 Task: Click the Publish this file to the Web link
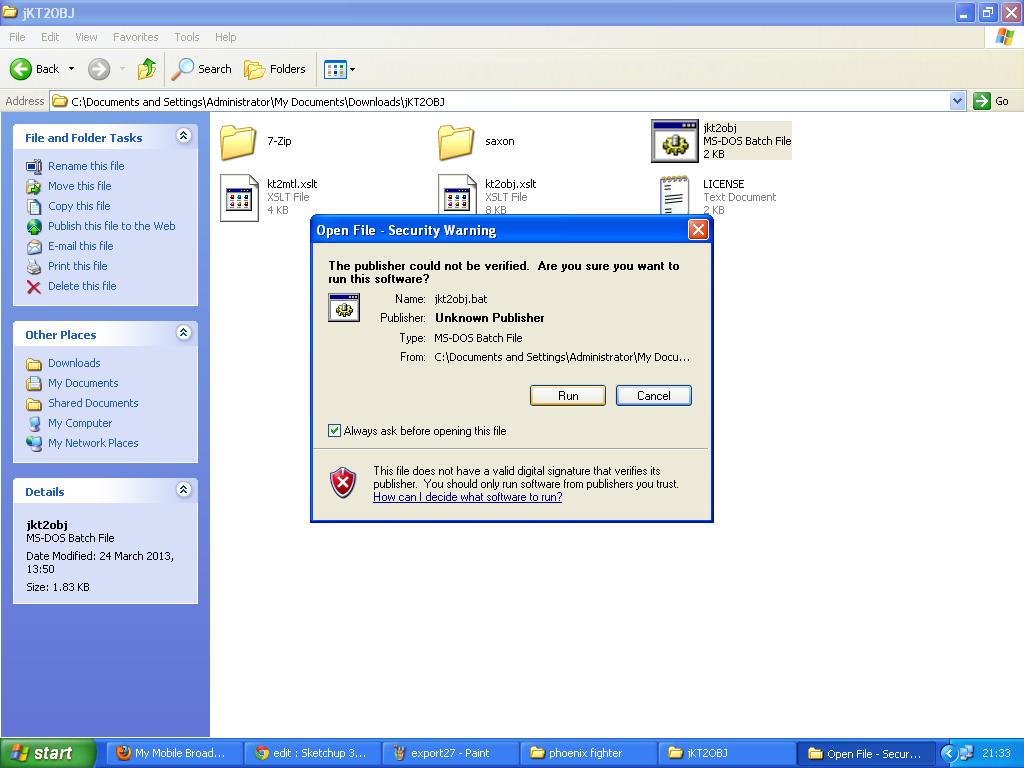pyautogui.click(x=111, y=226)
